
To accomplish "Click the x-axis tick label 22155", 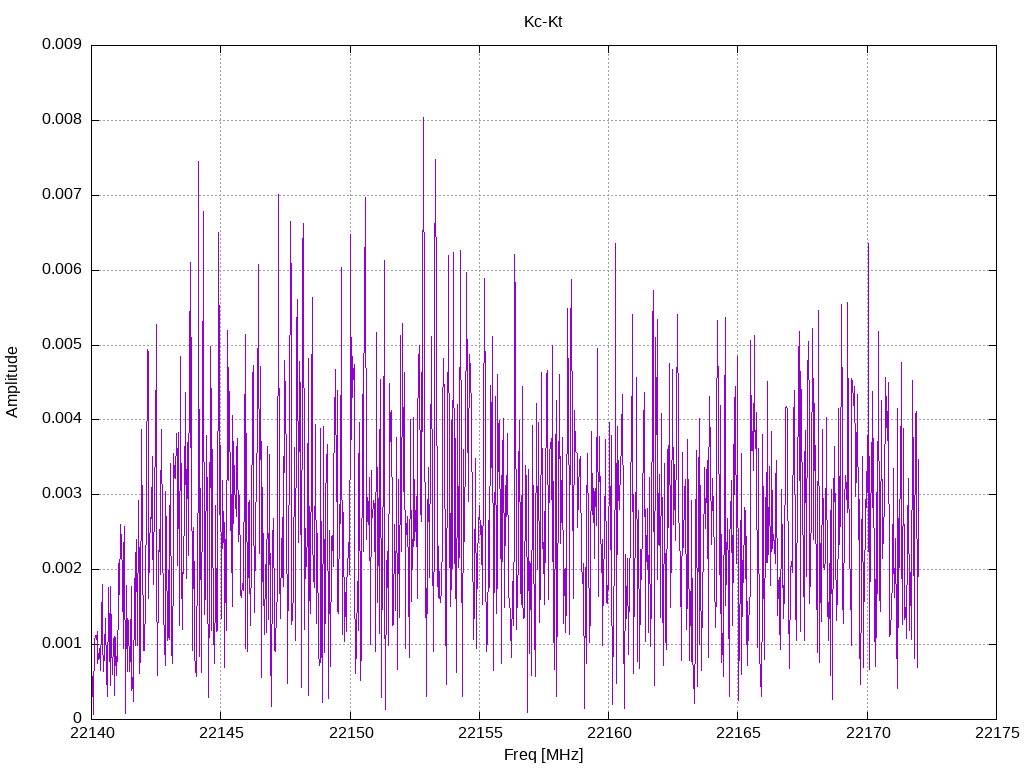I will (x=480, y=733).
